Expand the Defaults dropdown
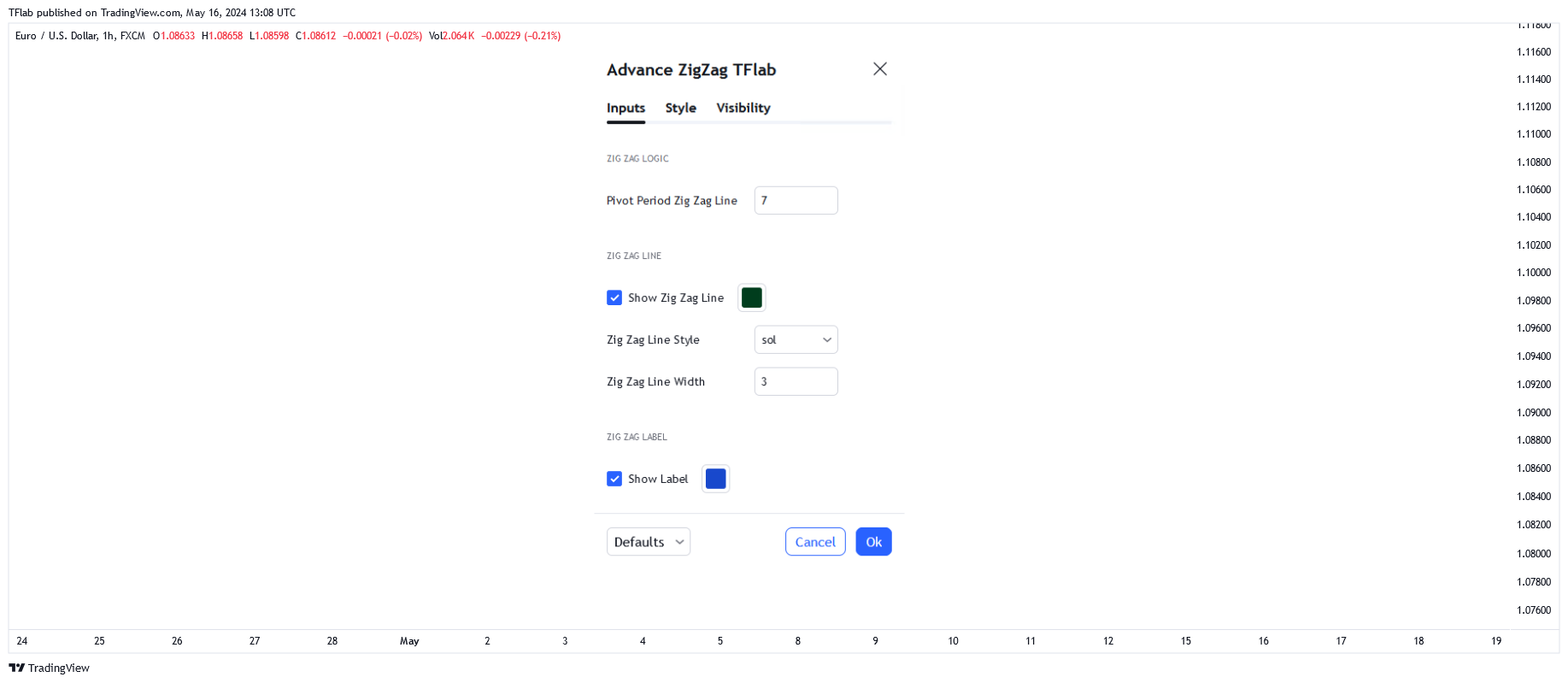 649,542
